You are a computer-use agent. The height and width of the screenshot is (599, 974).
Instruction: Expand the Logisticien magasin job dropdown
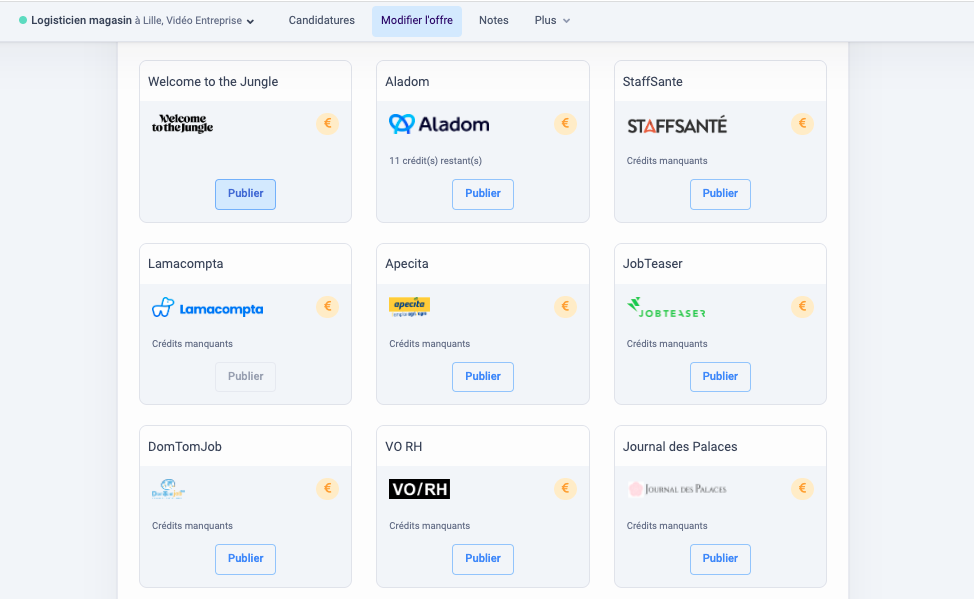tap(250, 21)
